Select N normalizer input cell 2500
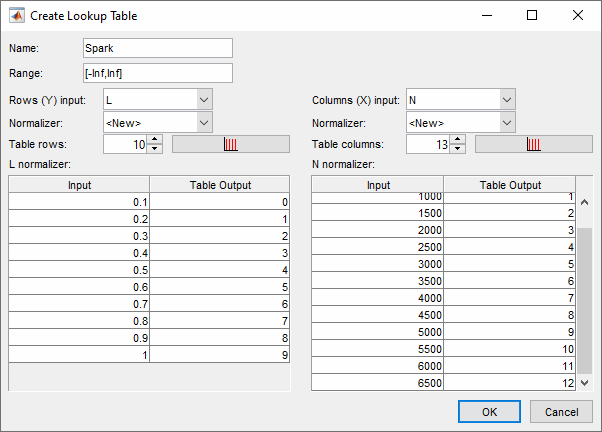Viewport: 602px width, 432px height. (378, 247)
